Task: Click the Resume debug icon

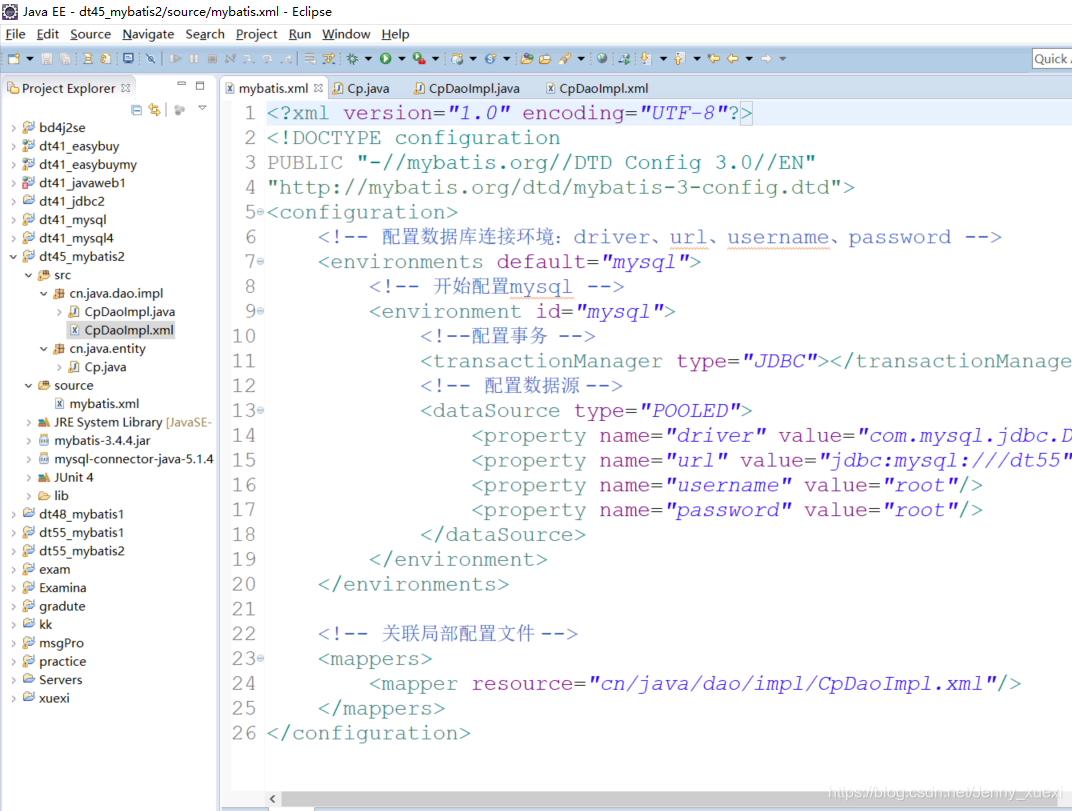Action: tap(176, 59)
